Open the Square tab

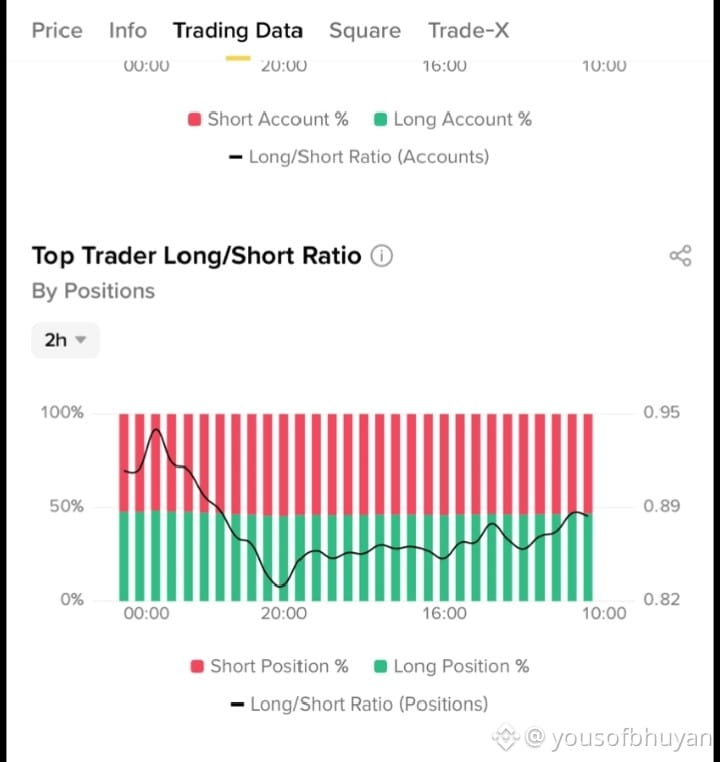pyautogui.click(x=365, y=31)
